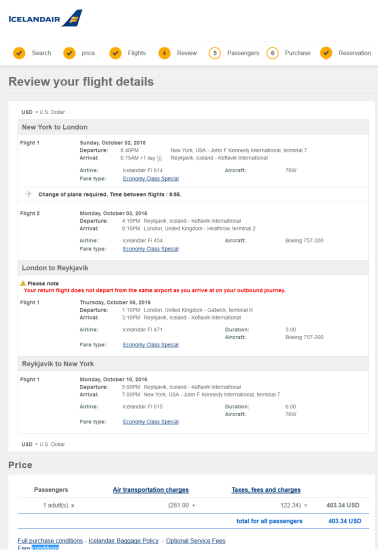Screen dimensions: 378x550
Task: Go to the Flights step label
Action: tap(137, 53)
